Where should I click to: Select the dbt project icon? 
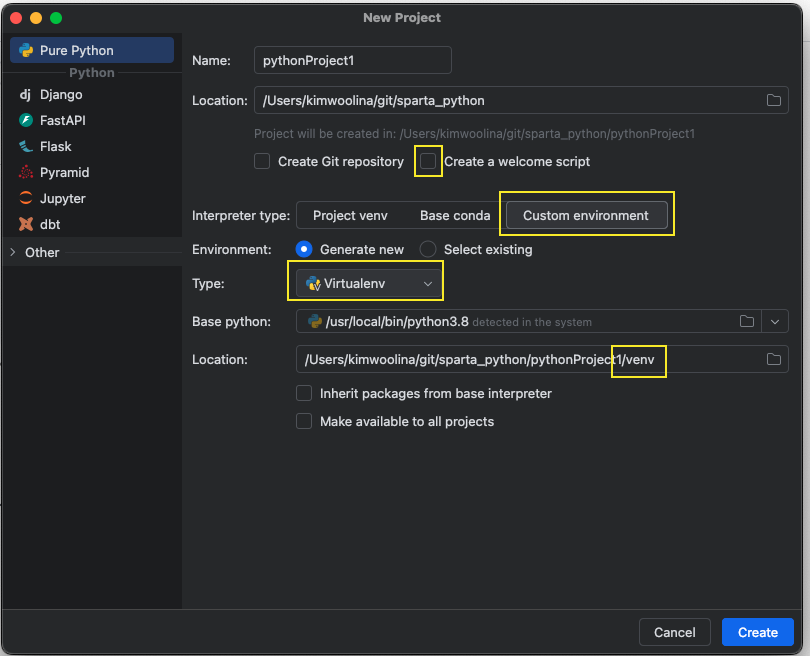26,224
